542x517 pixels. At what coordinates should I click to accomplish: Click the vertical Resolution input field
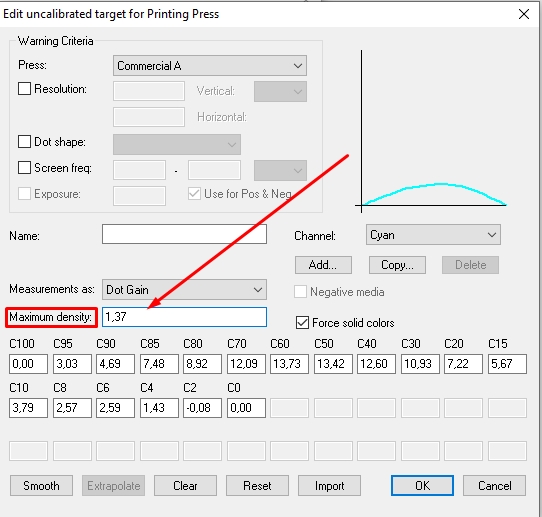click(149, 91)
